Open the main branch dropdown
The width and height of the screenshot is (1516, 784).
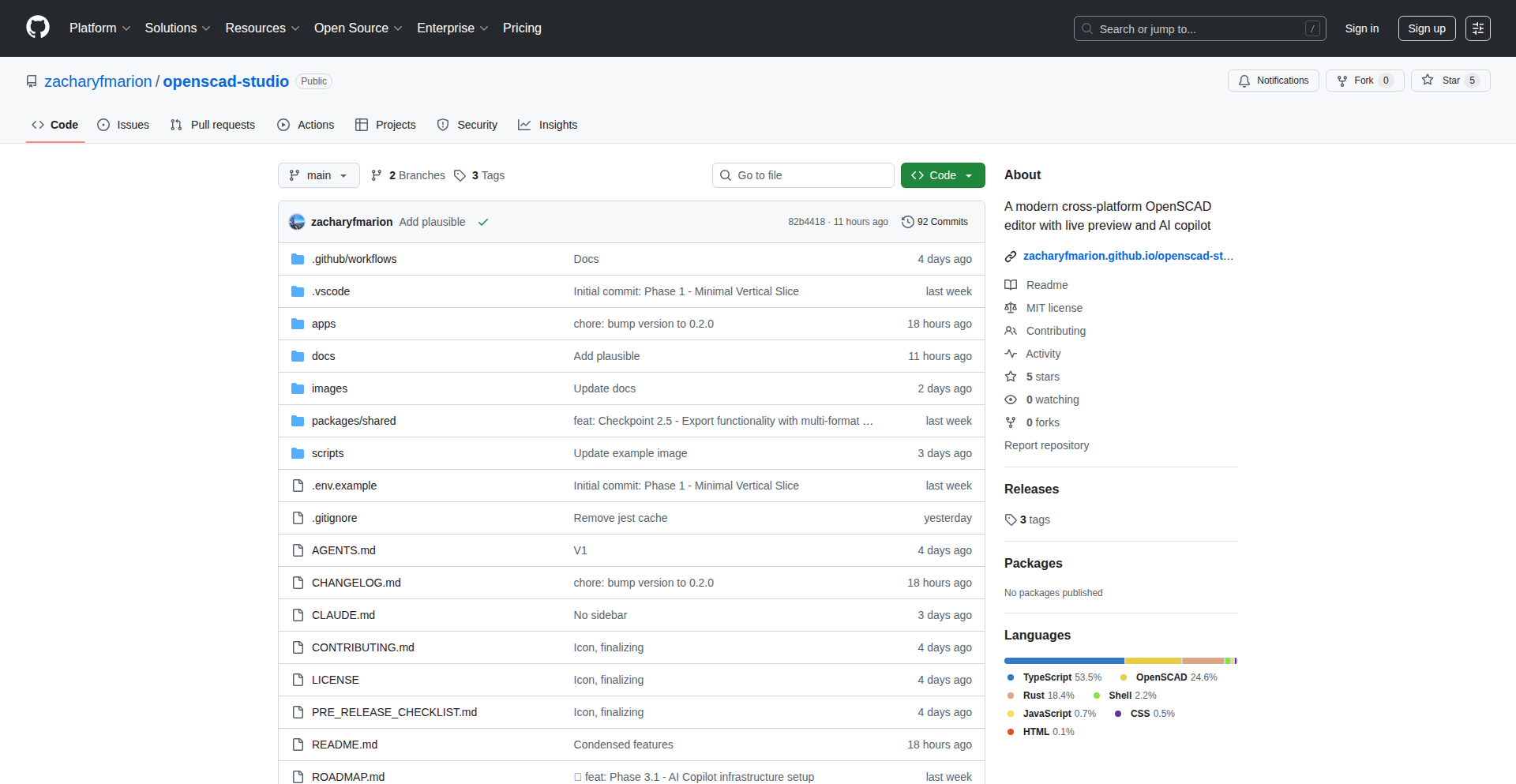coord(318,175)
